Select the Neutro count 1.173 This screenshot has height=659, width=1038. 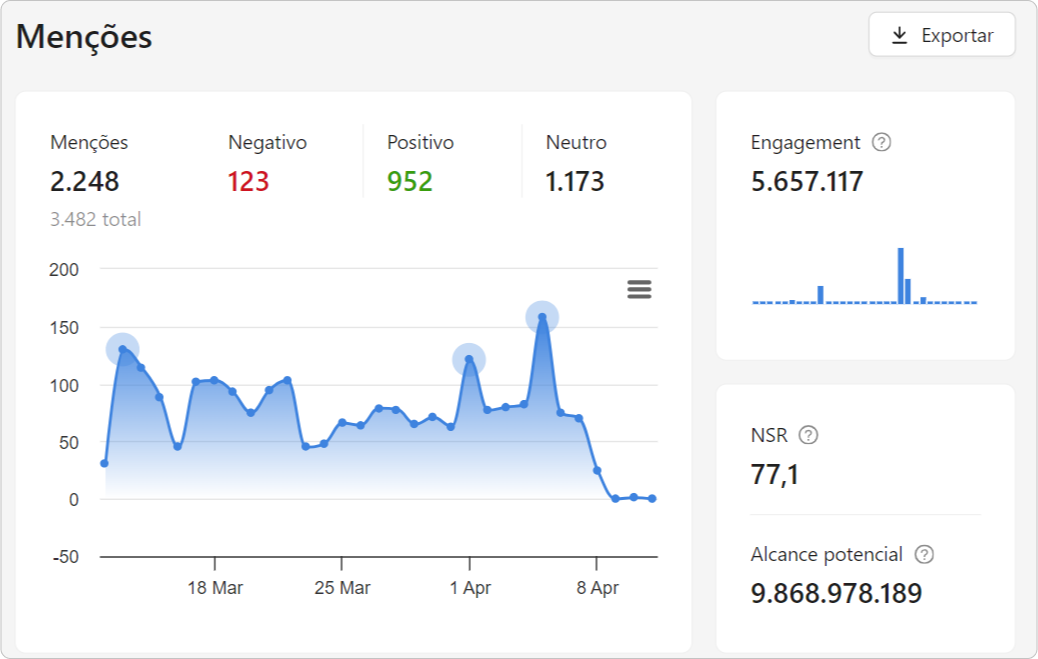tap(575, 181)
